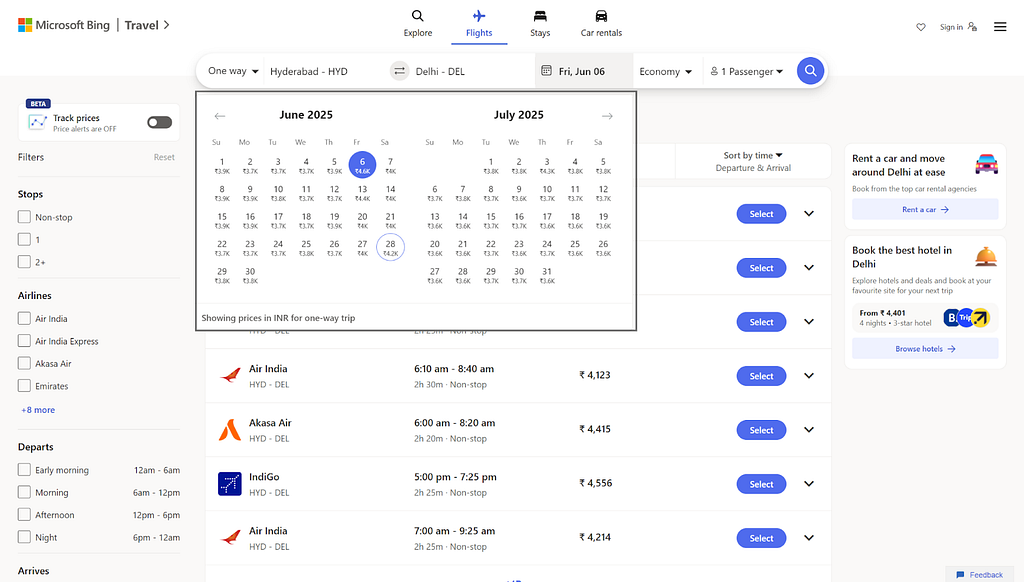Click the Rent a car button
This screenshot has height=582, width=1024.
coord(925,210)
